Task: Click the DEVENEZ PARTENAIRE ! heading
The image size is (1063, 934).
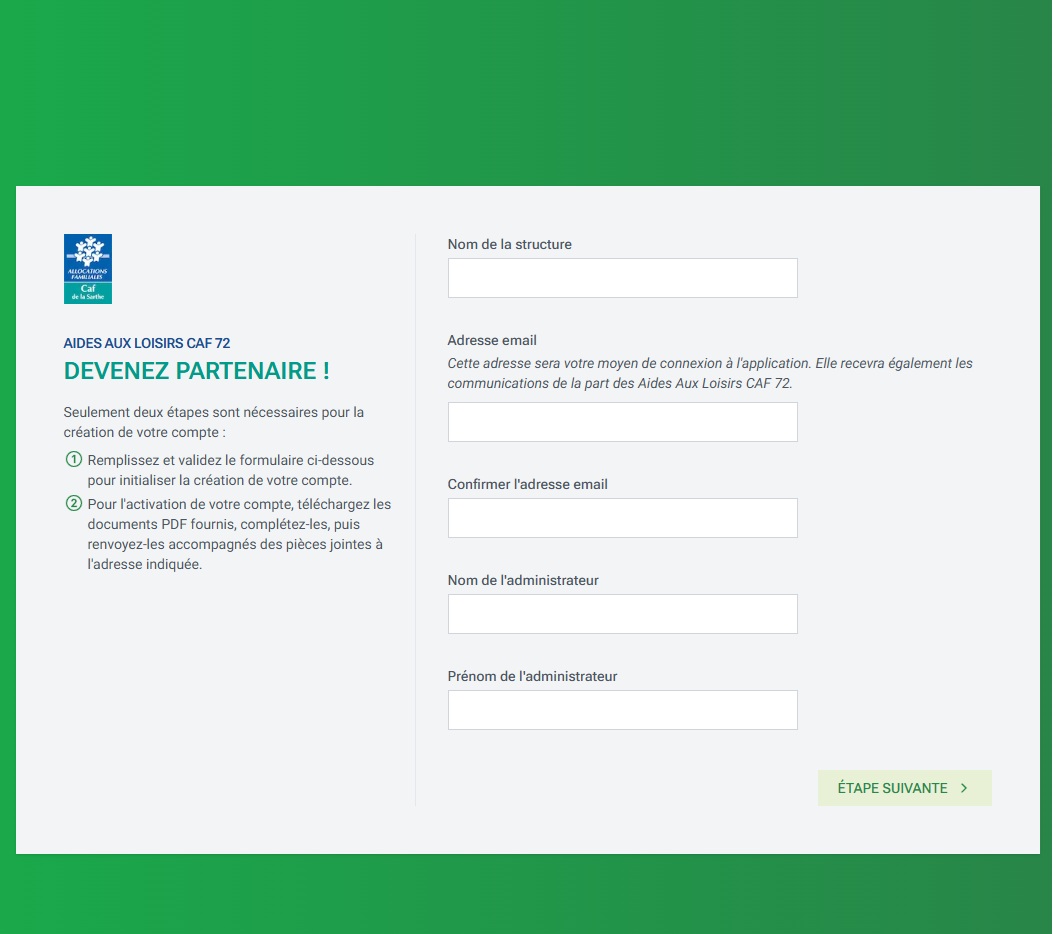Action: coord(197,371)
